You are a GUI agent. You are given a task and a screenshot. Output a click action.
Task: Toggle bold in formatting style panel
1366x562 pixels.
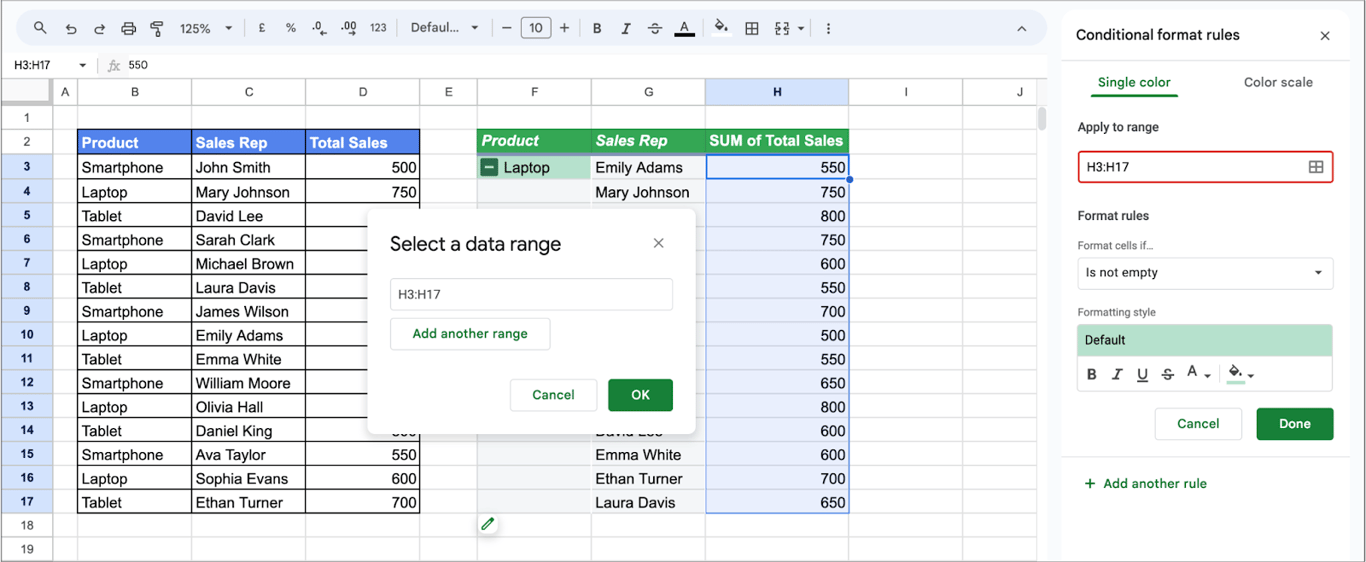click(x=1092, y=374)
